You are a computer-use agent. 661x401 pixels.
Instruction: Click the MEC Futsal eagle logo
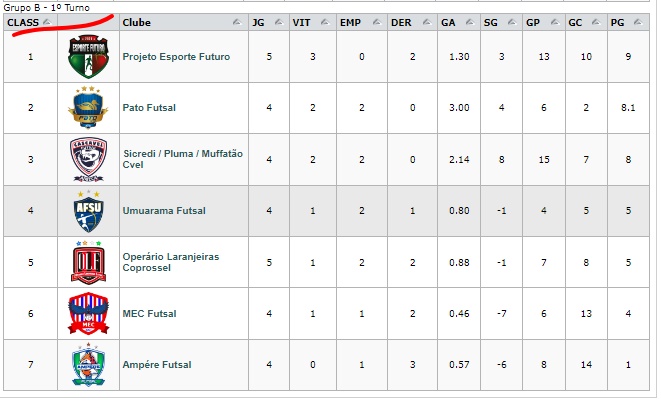click(89, 313)
